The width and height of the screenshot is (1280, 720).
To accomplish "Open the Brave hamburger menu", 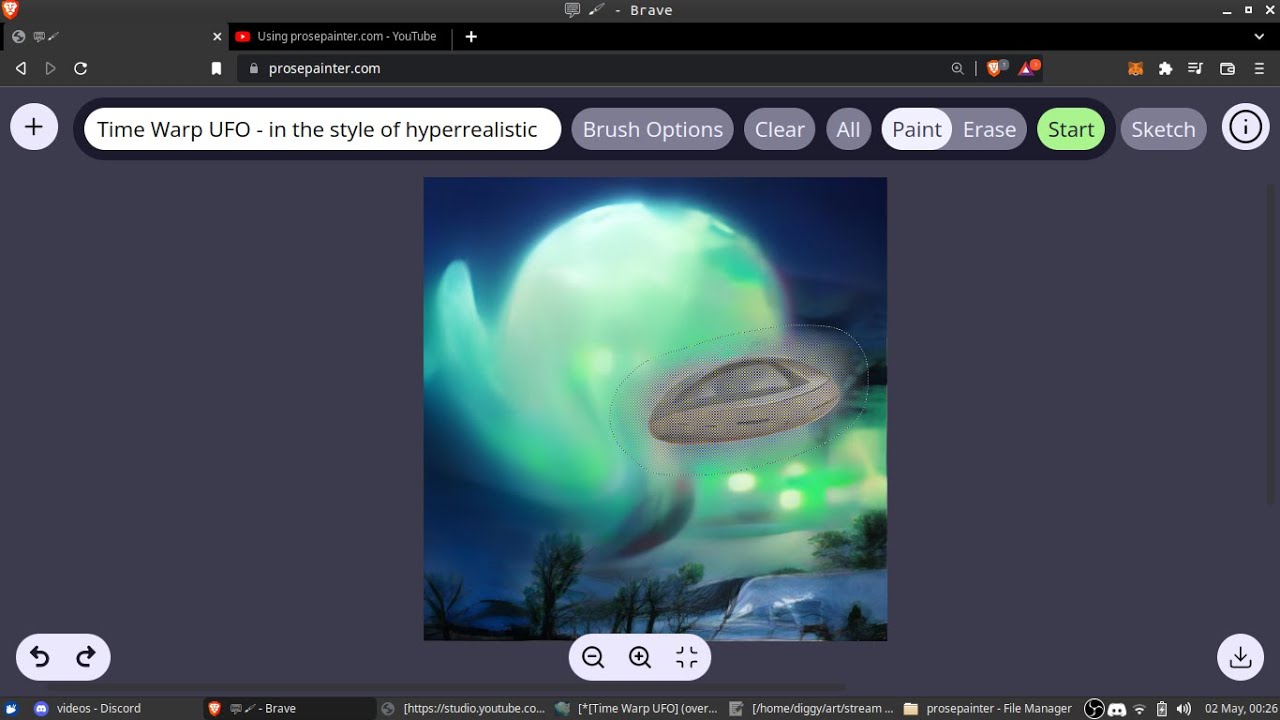I will point(1260,68).
